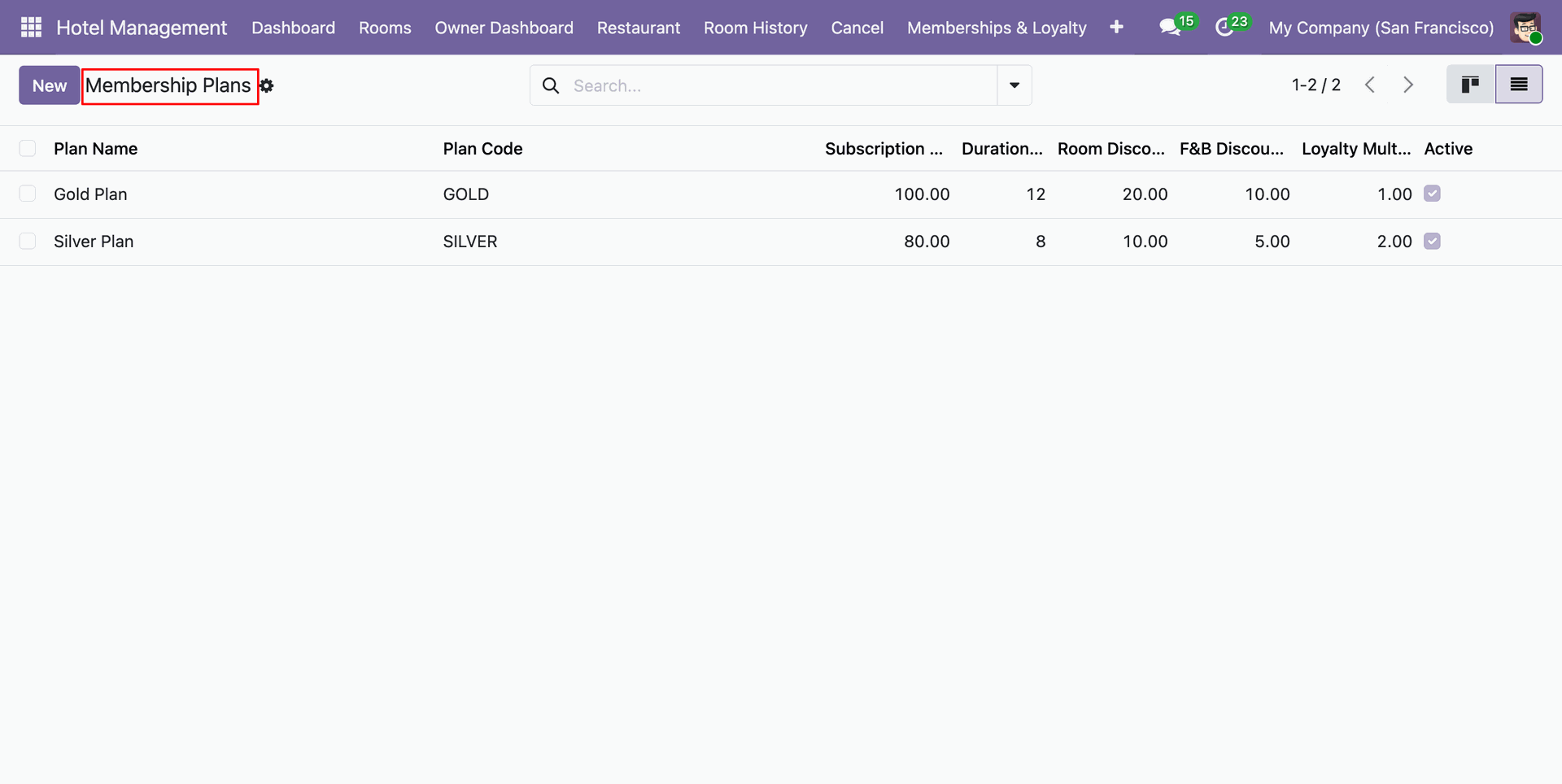Click Silver Plan duration 8 cell

point(1041,242)
